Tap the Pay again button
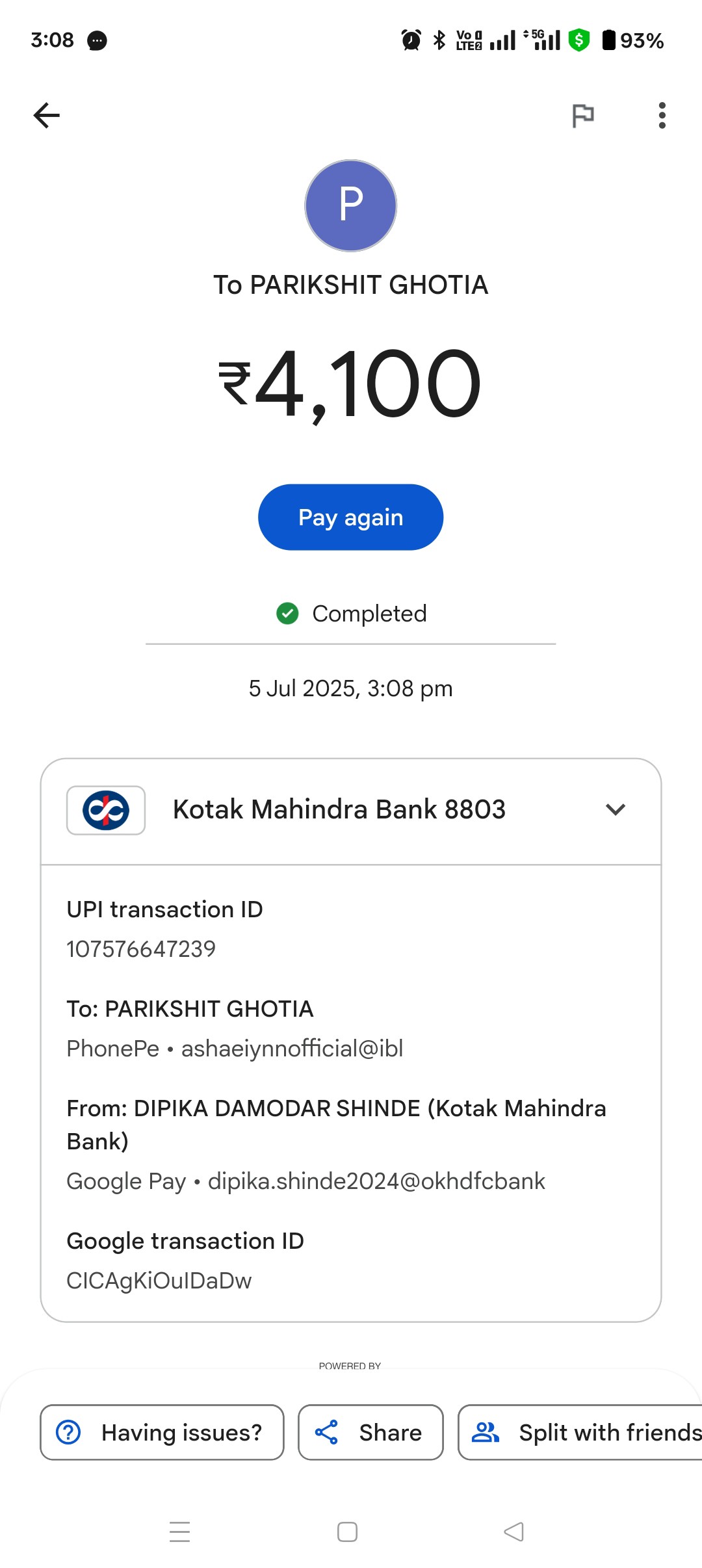 tap(351, 517)
